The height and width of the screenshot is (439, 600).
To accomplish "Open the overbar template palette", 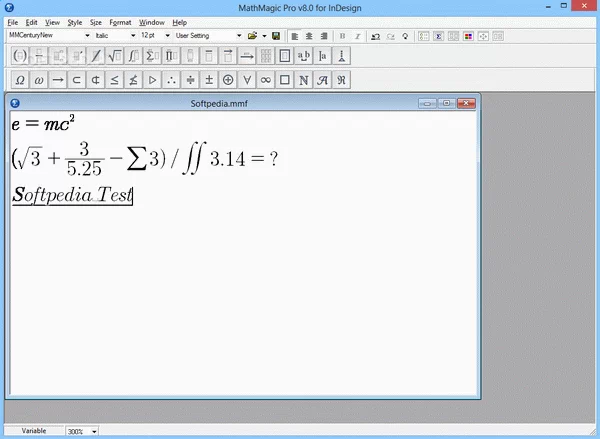I will point(209,56).
